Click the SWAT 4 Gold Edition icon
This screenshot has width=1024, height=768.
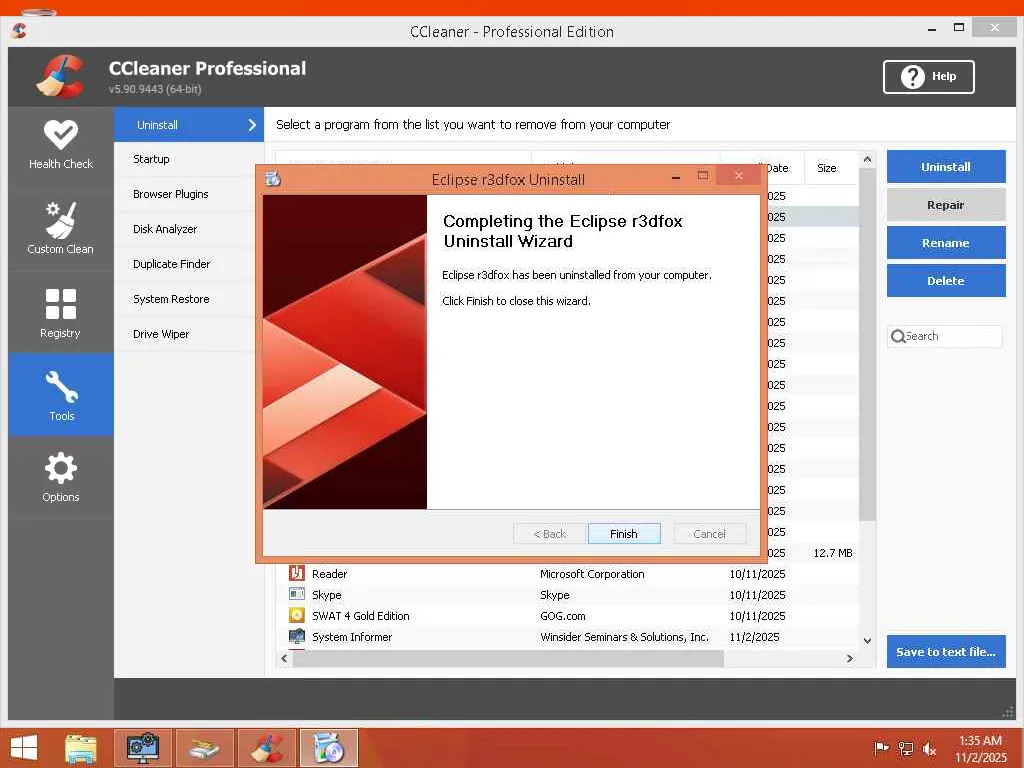pyautogui.click(x=296, y=615)
